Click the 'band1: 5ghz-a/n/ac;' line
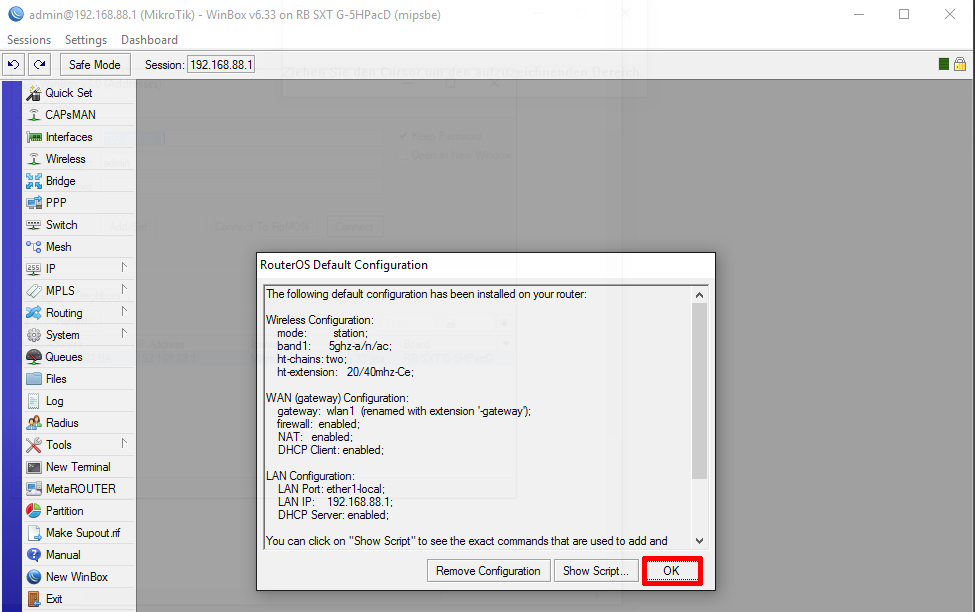 (335, 346)
